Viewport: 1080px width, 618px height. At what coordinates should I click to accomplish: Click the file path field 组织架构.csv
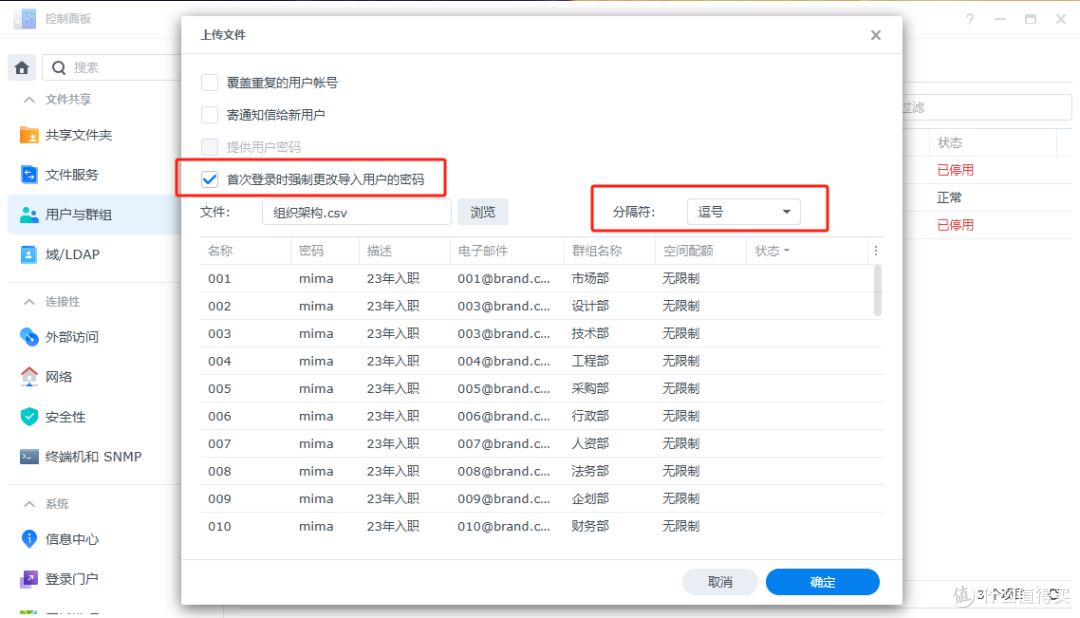click(357, 212)
